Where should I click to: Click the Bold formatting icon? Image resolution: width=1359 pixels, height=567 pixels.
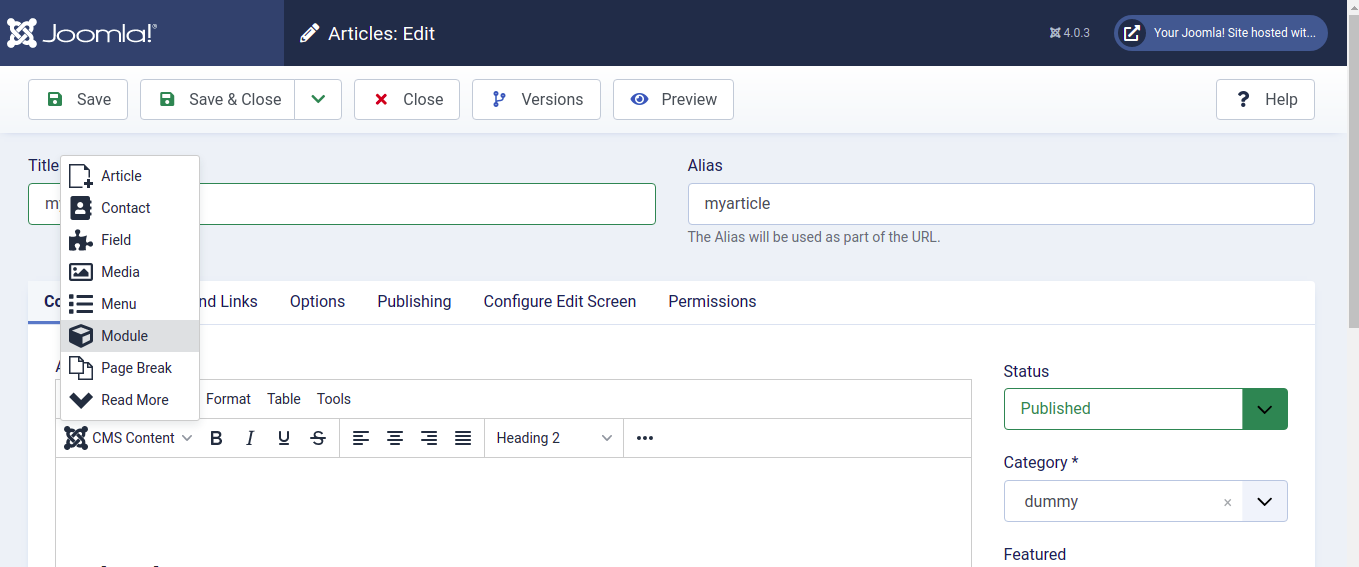coord(216,438)
